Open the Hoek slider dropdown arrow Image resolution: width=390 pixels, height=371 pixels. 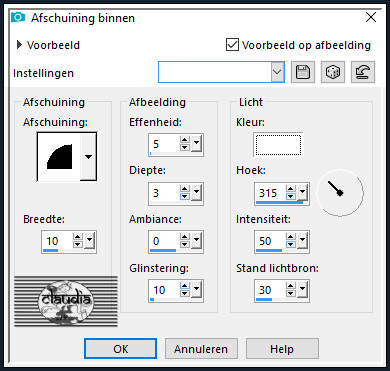302,193
